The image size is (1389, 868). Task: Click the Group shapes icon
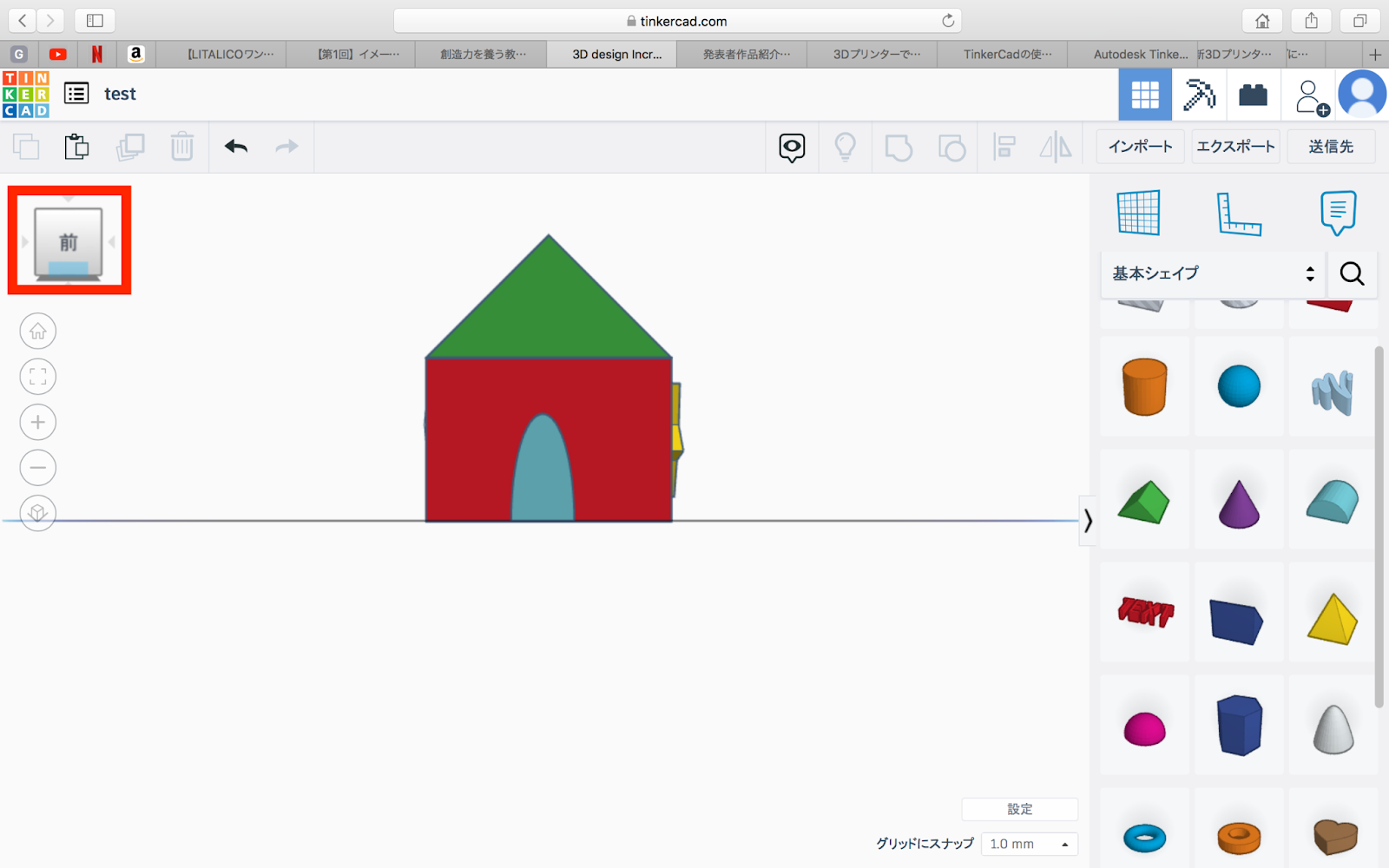tap(899, 148)
